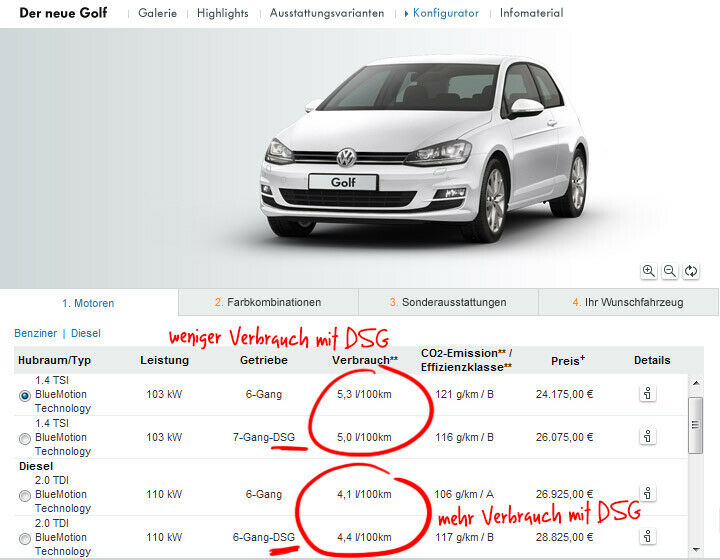Screen dimensions: 720x559
Task: Click the Hubraum/Typ column header
Action: [x=54, y=361]
